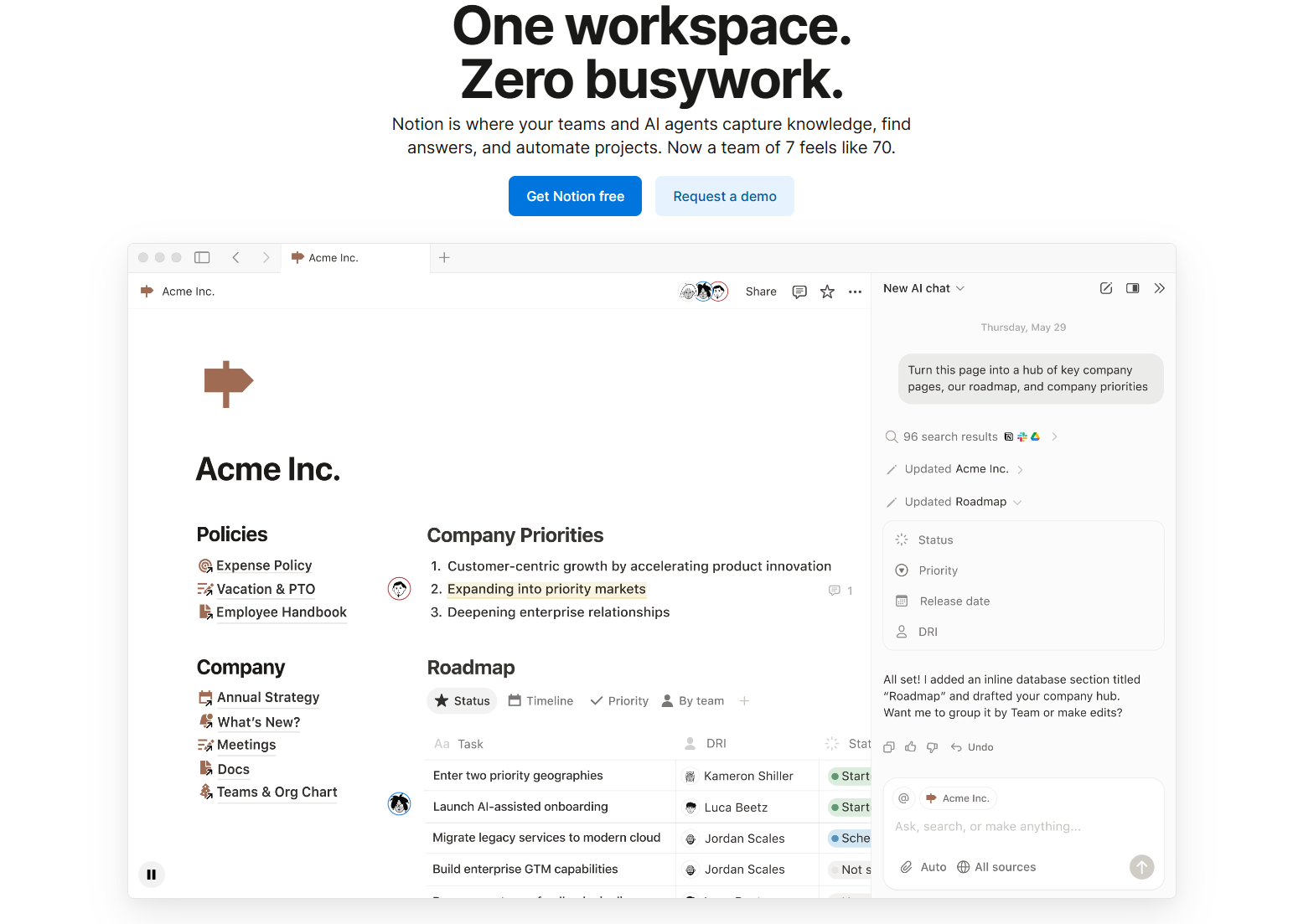The width and height of the screenshot is (1293, 924).
Task: Focus the Ask, search, or make anything field
Action: pyautogui.click(x=988, y=826)
